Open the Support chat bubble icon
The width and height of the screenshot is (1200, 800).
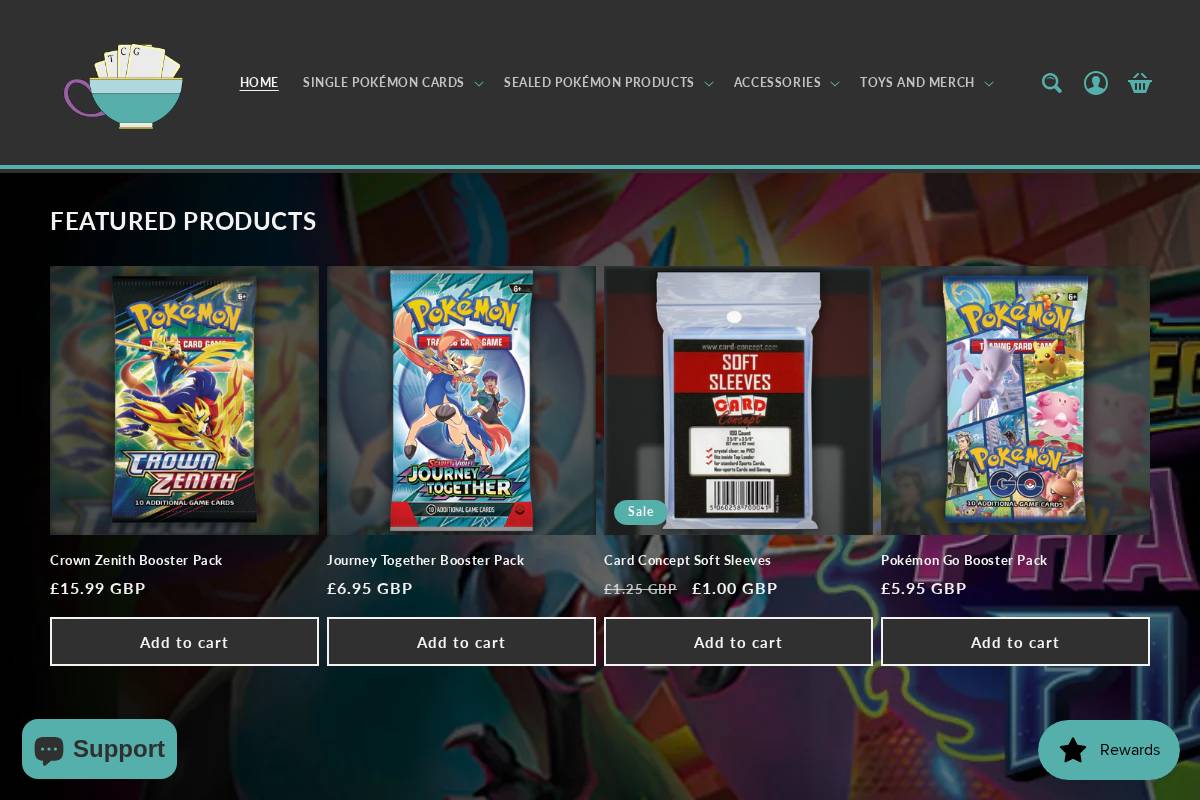(49, 749)
